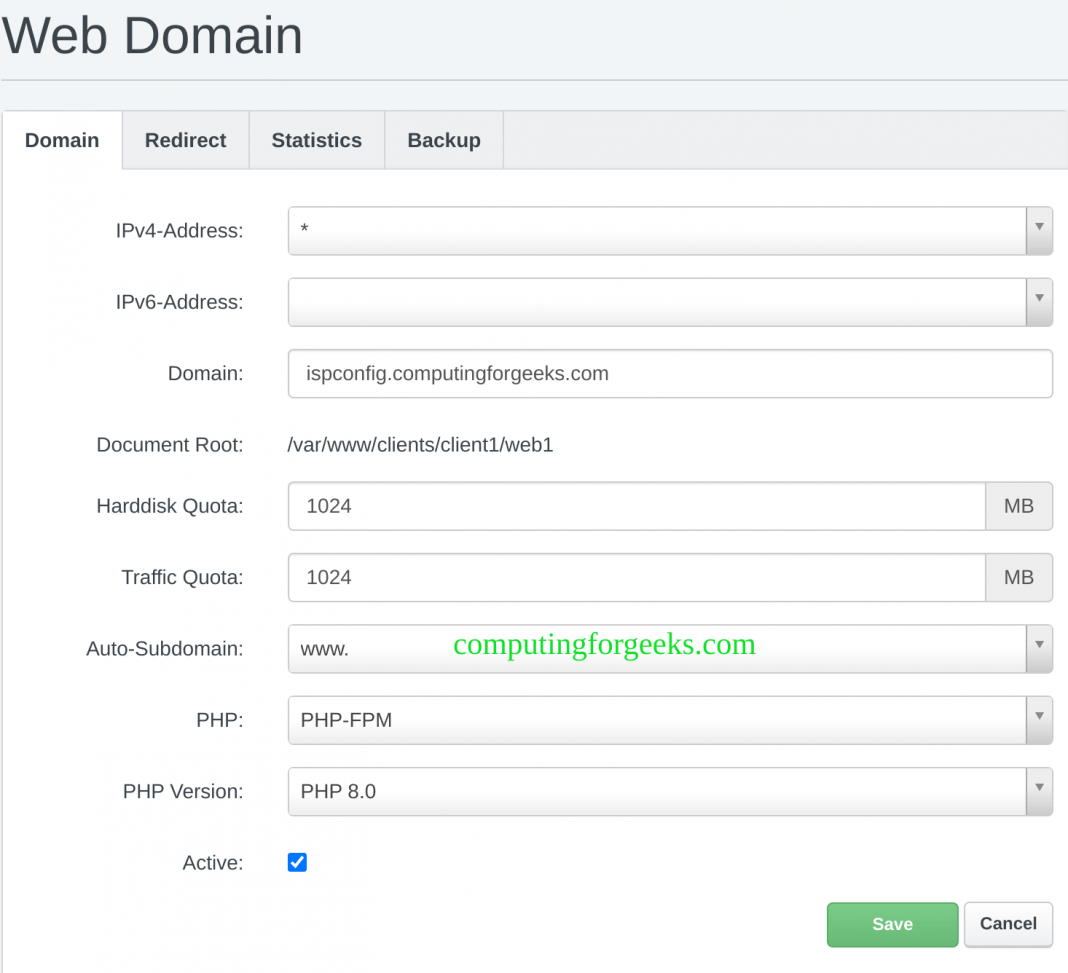Viewport: 1068px width, 973px height.
Task: Click the PHP Version box showing PHP 8.0
Action: (x=657, y=791)
